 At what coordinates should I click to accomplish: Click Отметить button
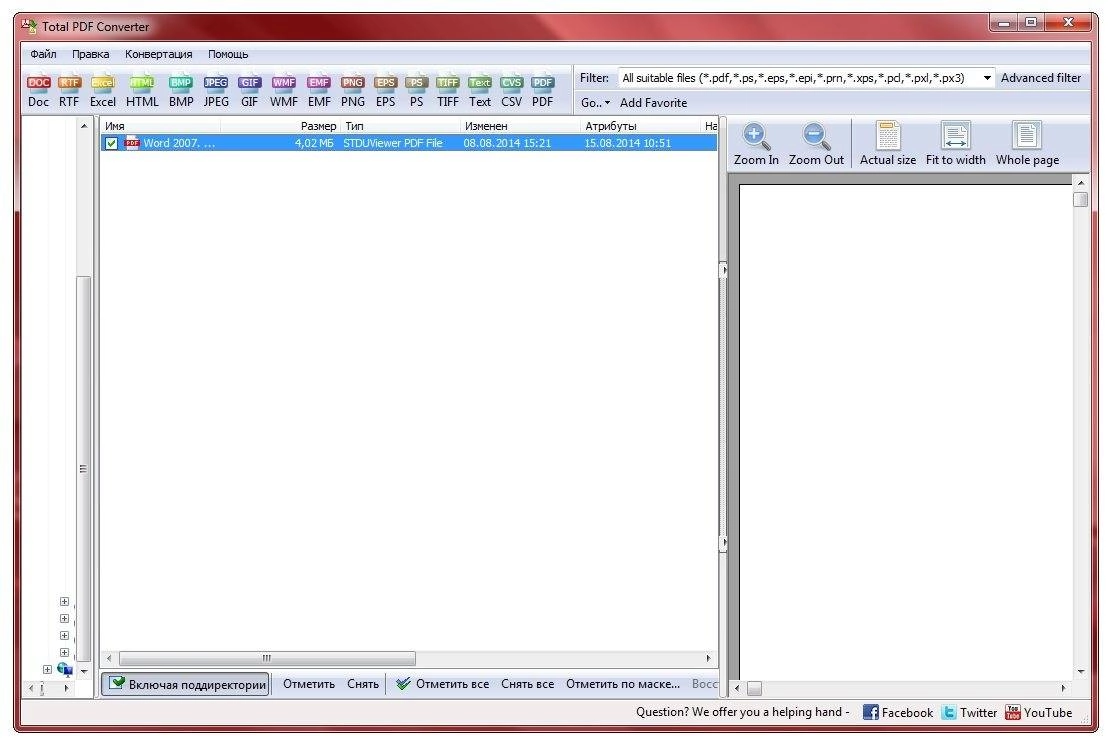coord(309,684)
